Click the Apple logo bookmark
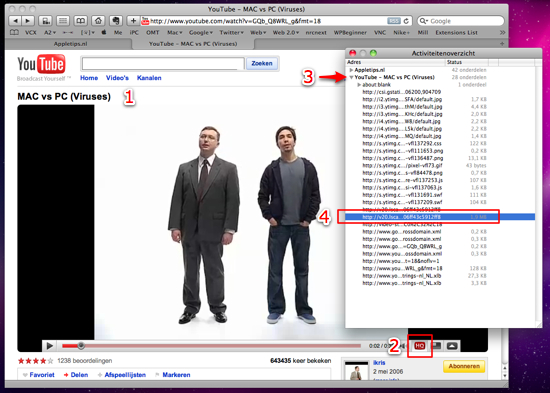The image size is (550, 393). point(104,32)
